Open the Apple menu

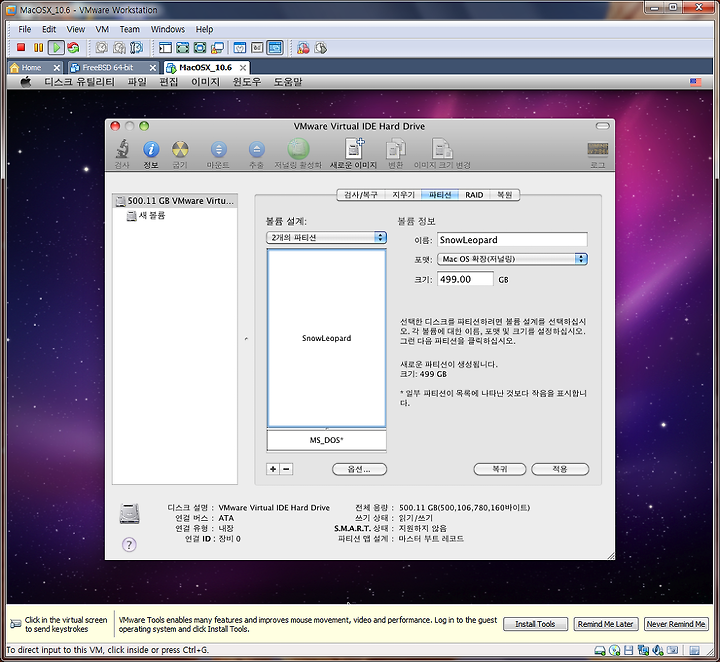26,82
